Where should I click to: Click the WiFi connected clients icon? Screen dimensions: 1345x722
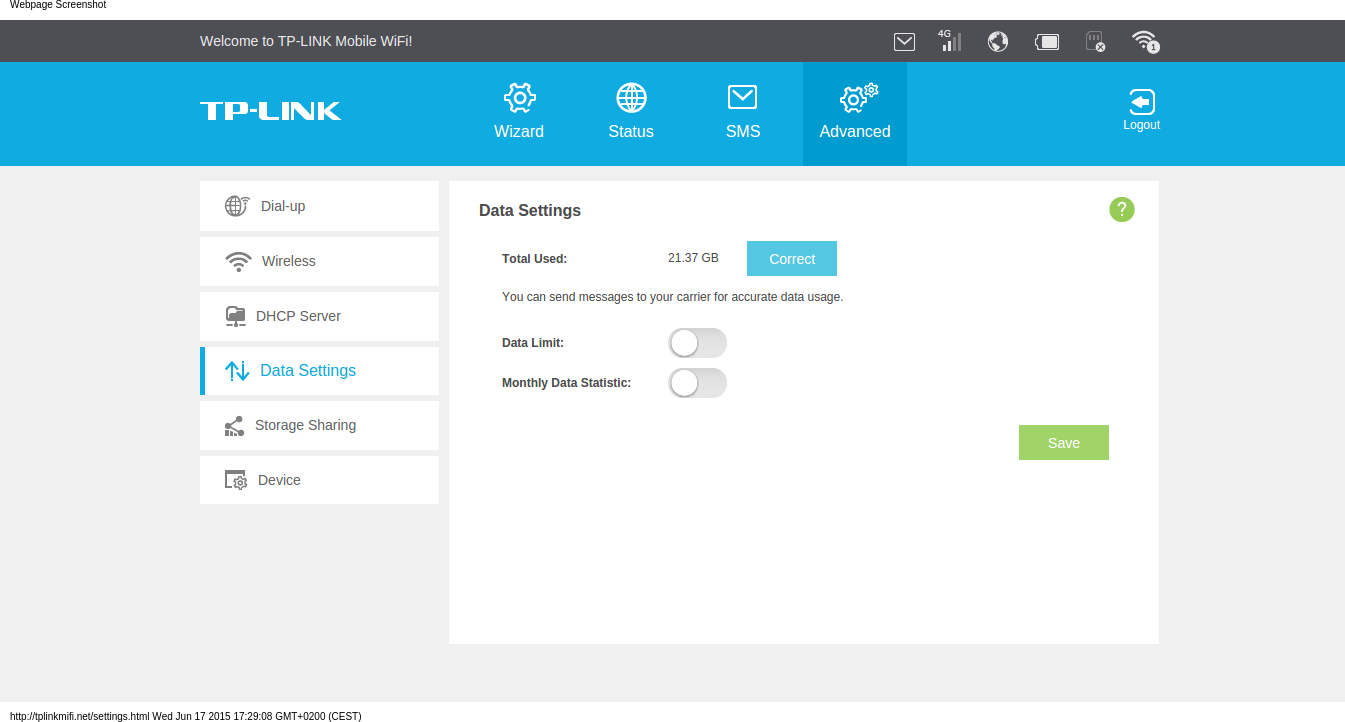point(1144,41)
